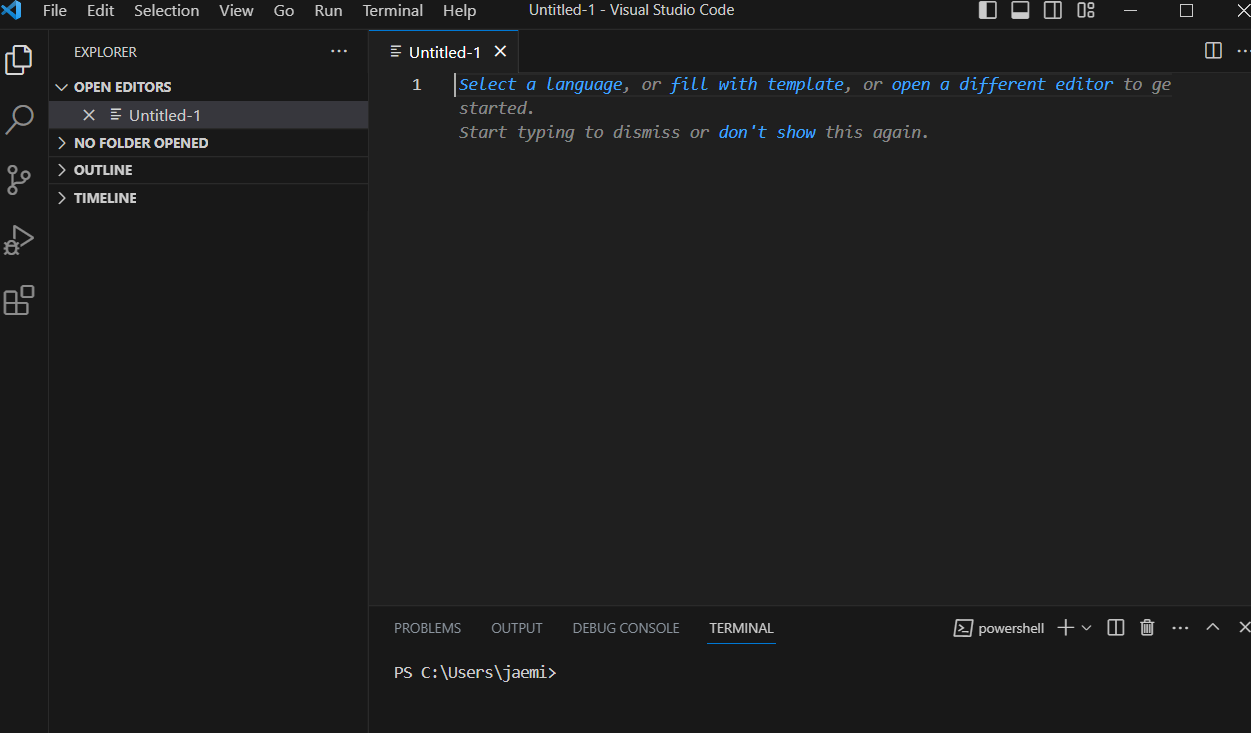Close the Untitled-1 editor tab
Screen dimensions: 1251x733
pos(501,51)
